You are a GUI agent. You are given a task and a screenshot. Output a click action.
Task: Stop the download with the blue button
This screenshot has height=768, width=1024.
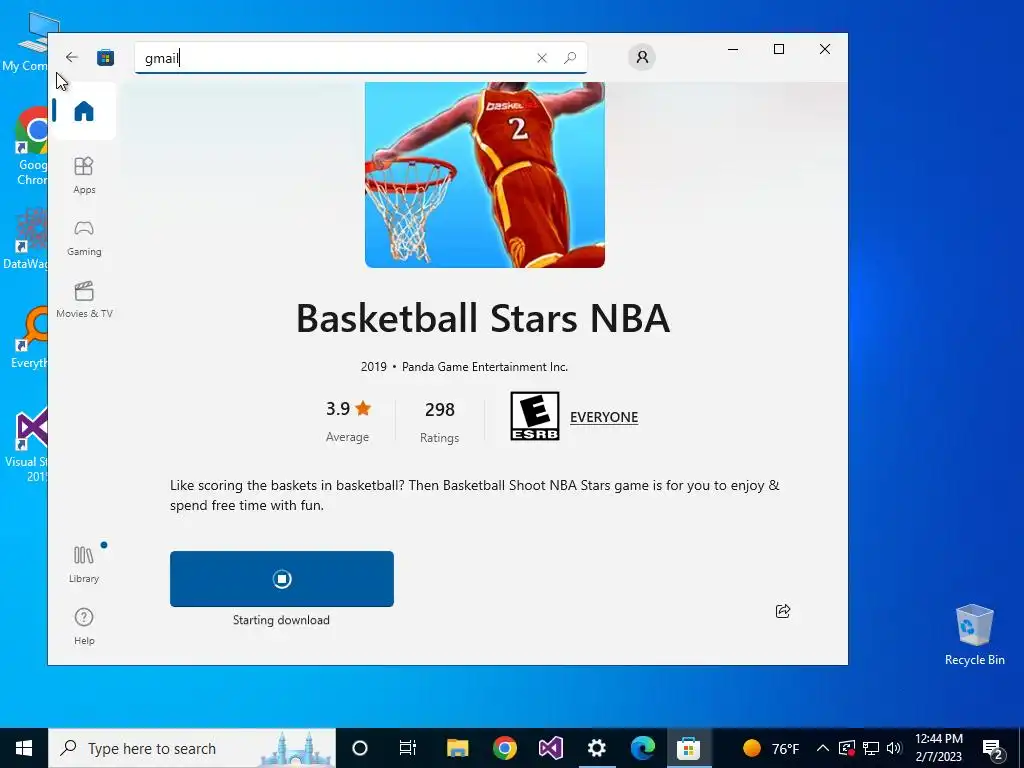[281, 579]
